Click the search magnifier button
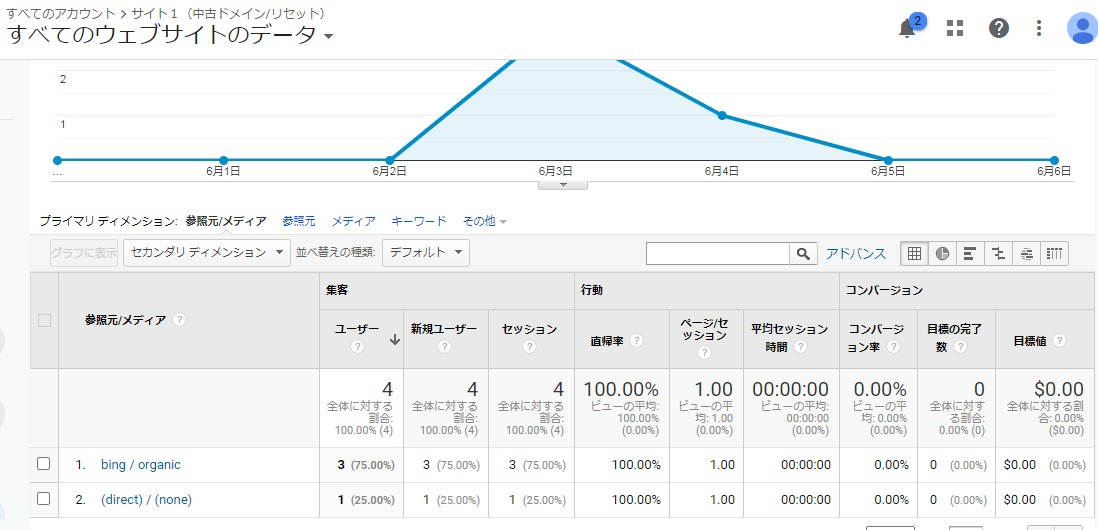1098x530 pixels. [803, 254]
